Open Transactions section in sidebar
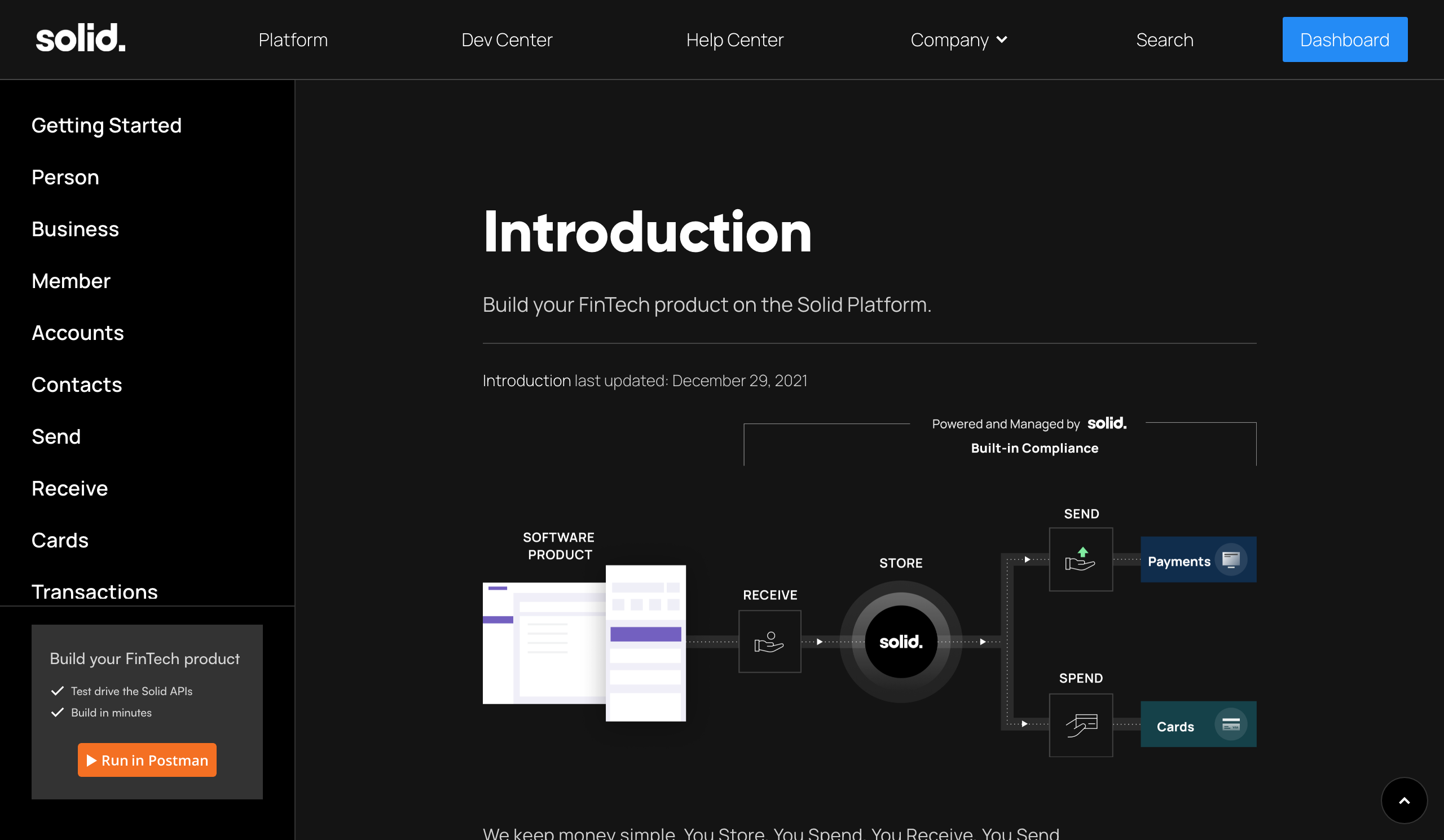Image resolution: width=1444 pixels, height=840 pixels. (x=95, y=592)
